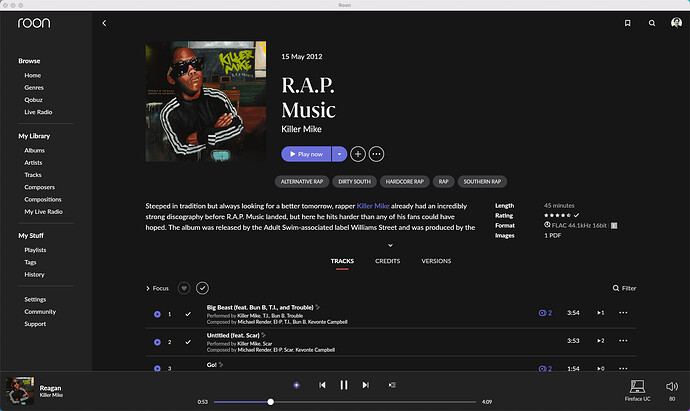The image size is (690, 411).
Task: Pause playback
Action: click(x=344, y=385)
